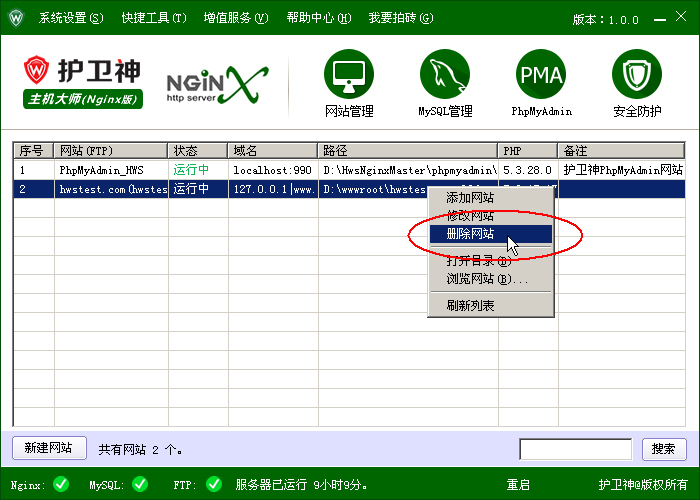Expand the 增值服务 menu

(236, 18)
